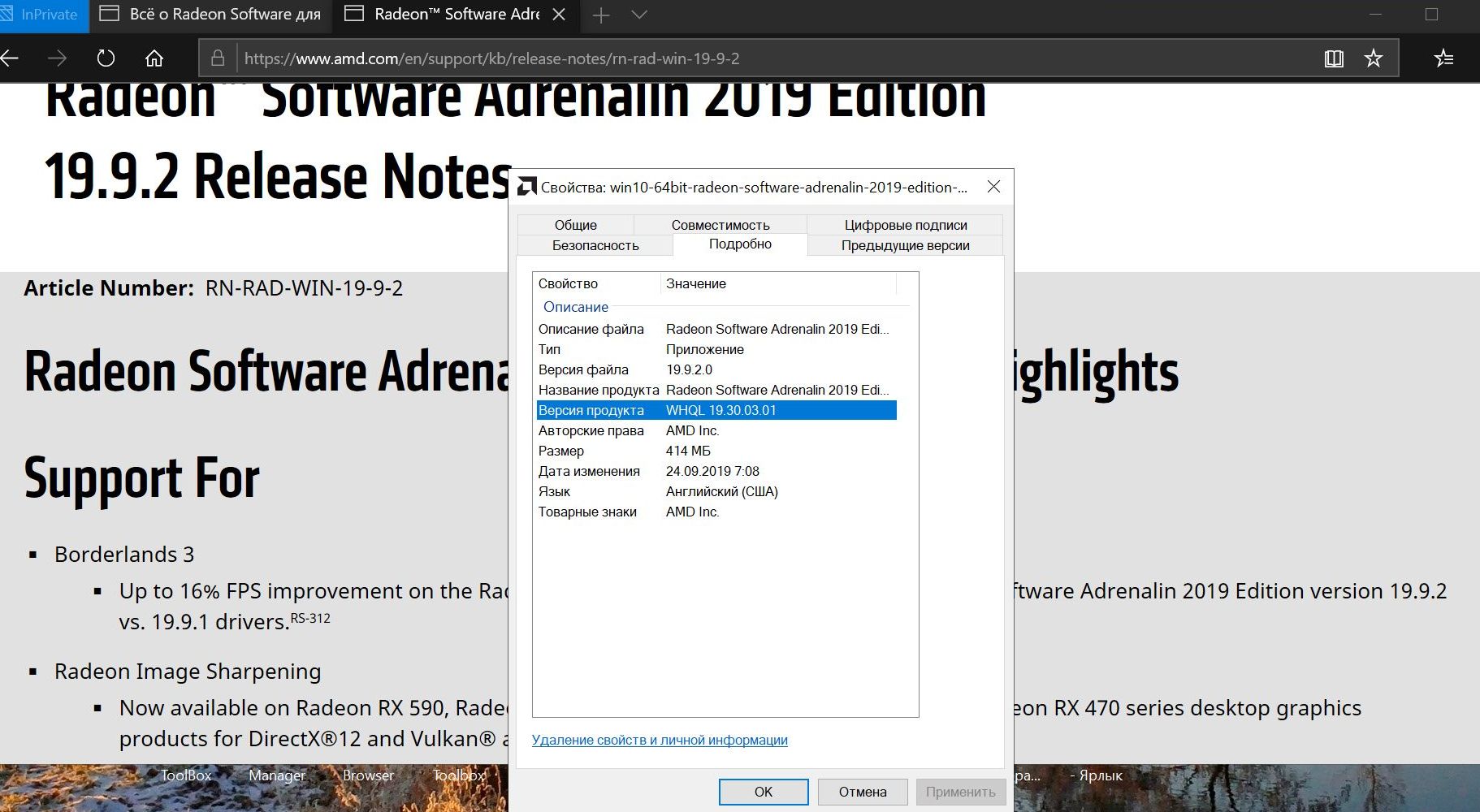Image resolution: width=1480 pixels, height=812 pixels.
Task: Select the 'Описание файла' row
Action: tap(716, 329)
